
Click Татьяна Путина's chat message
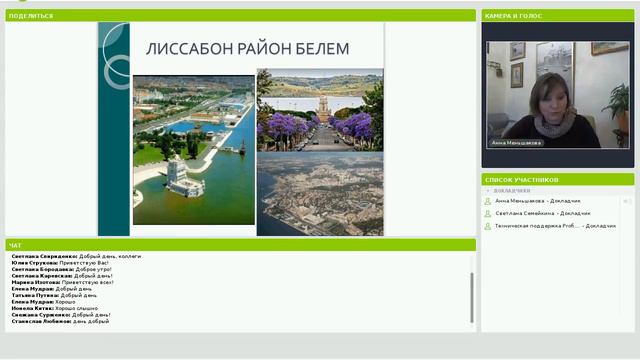(54, 295)
